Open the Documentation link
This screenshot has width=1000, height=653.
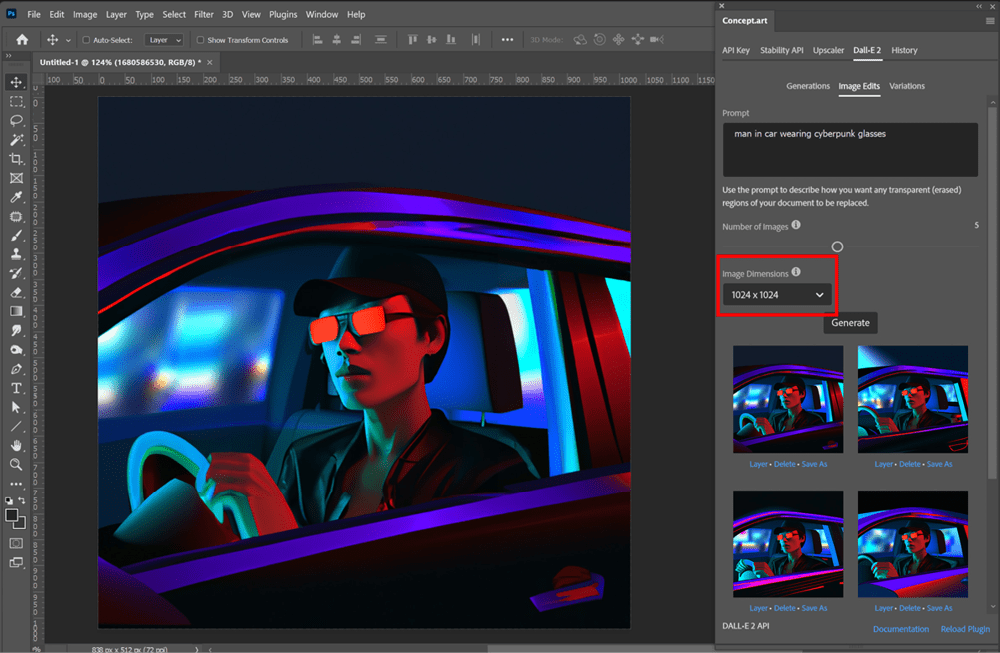(x=901, y=629)
